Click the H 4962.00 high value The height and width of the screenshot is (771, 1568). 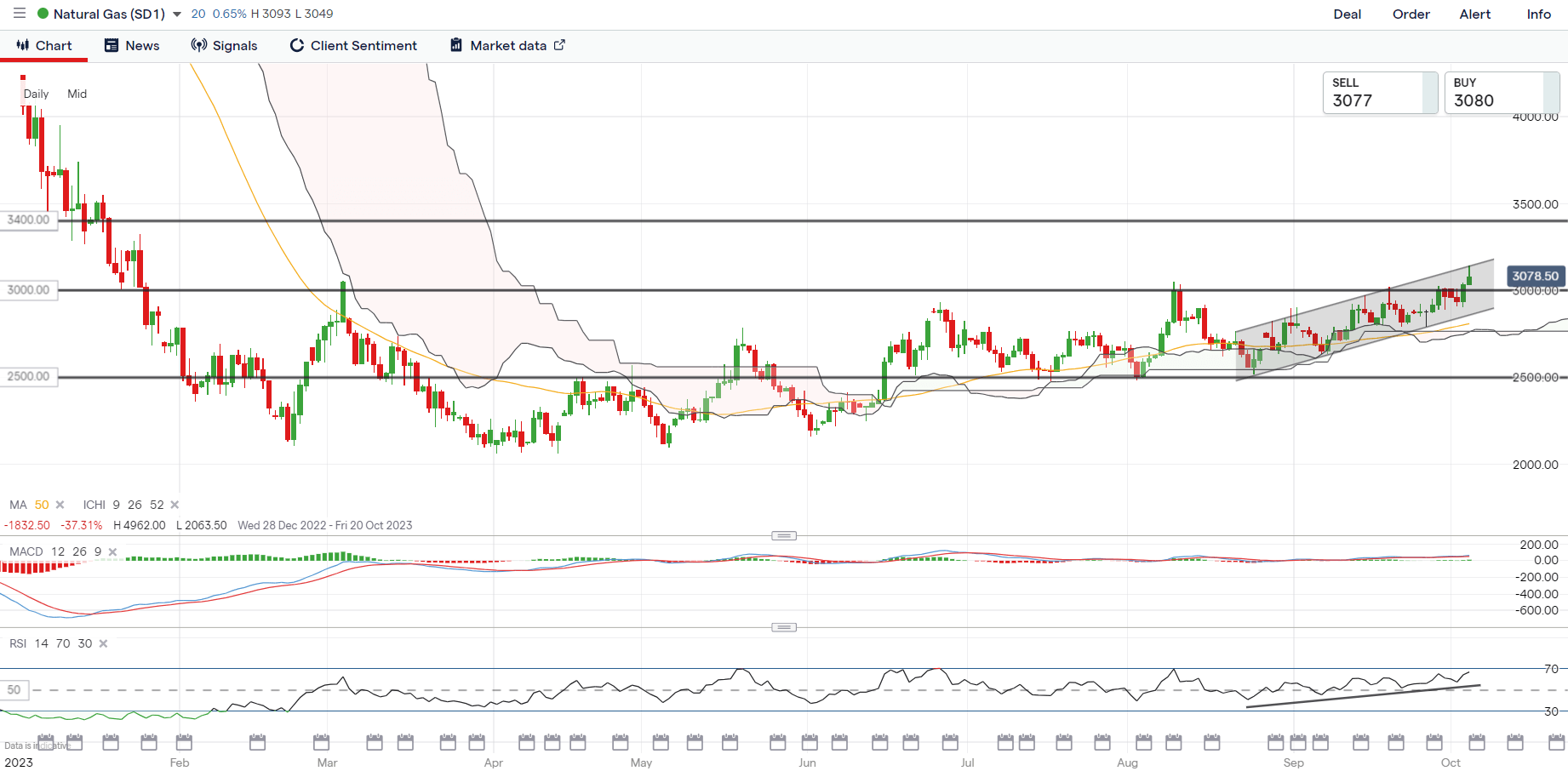(140, 525)
